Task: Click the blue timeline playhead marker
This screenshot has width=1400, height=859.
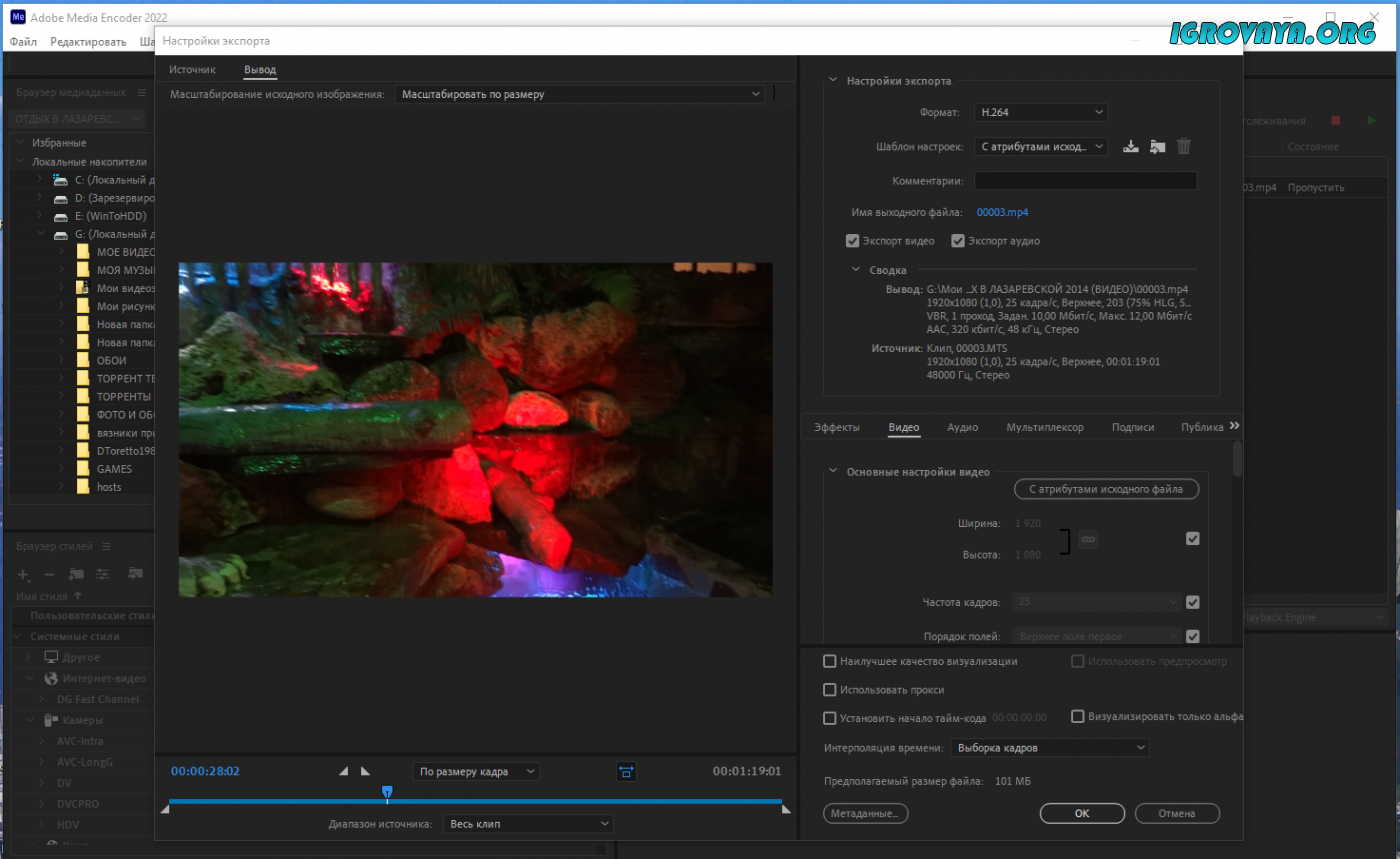Action: coord(387,792)
